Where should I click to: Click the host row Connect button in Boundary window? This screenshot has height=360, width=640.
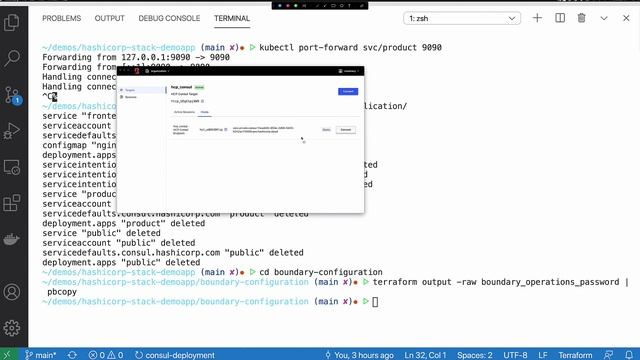coord(346,130)
